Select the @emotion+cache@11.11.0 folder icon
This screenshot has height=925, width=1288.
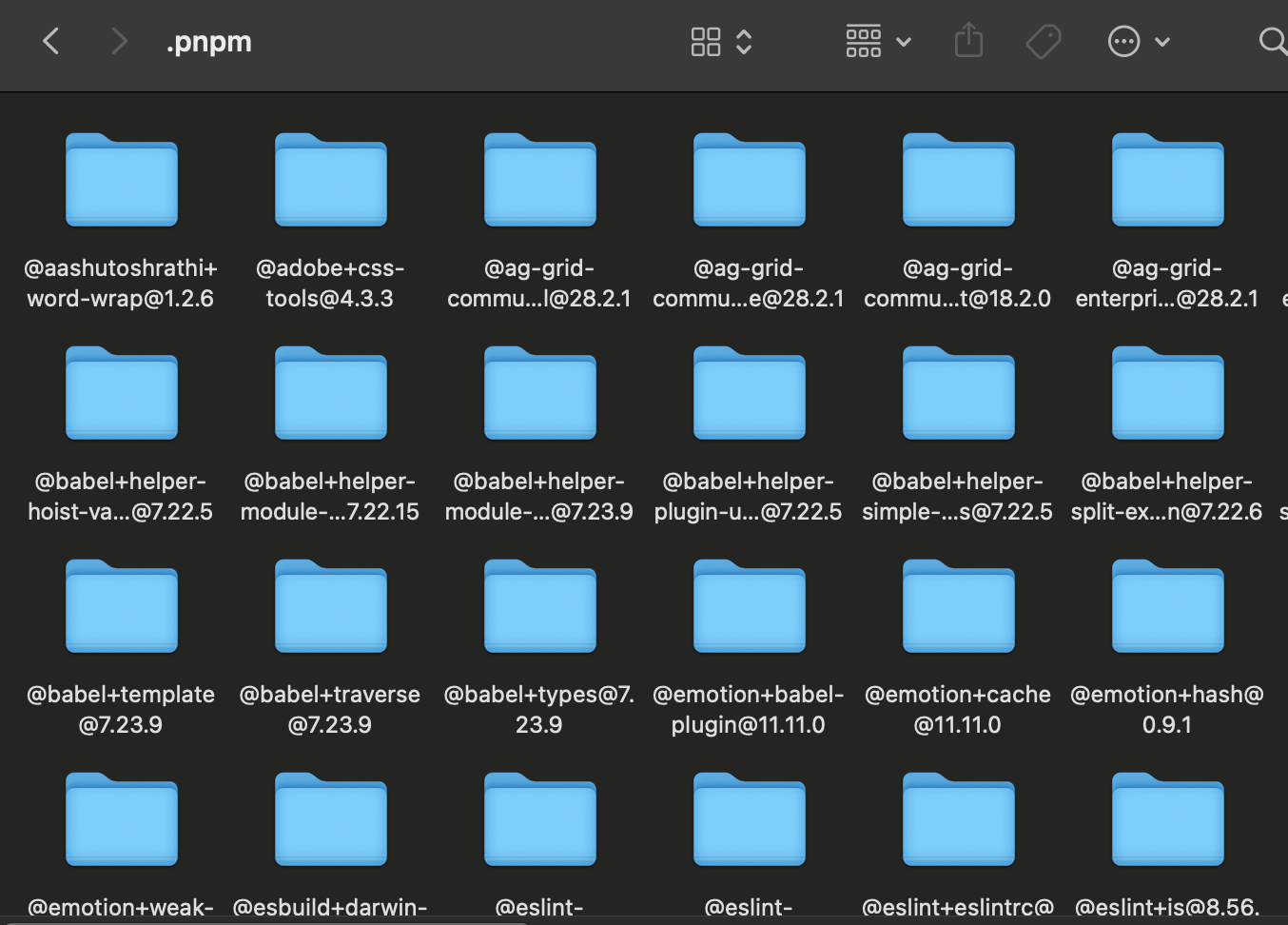pos(959,606)
